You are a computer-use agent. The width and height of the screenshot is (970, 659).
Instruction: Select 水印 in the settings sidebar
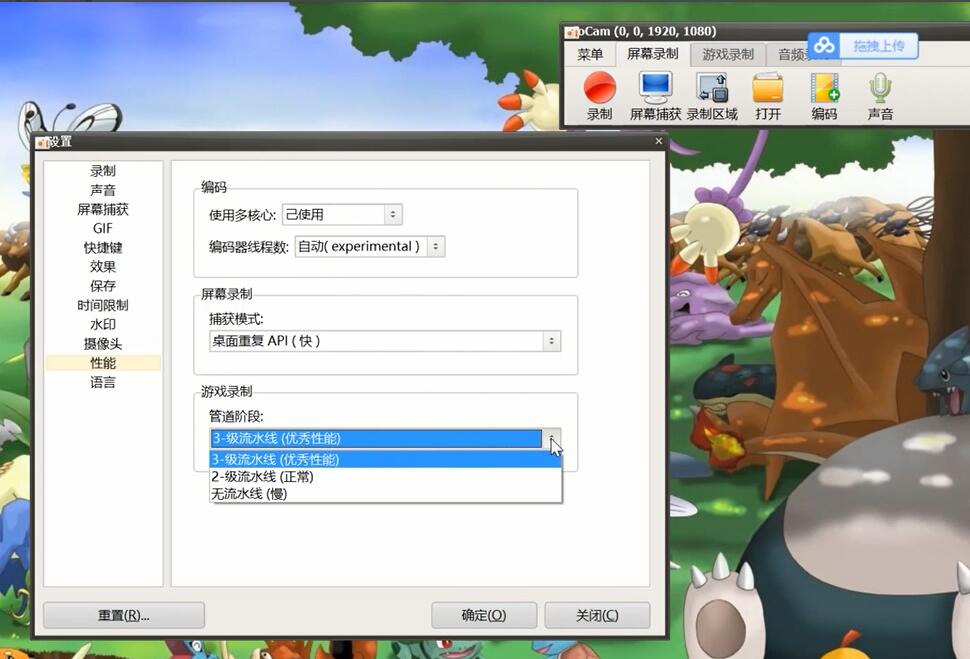(x=103, y=324)
